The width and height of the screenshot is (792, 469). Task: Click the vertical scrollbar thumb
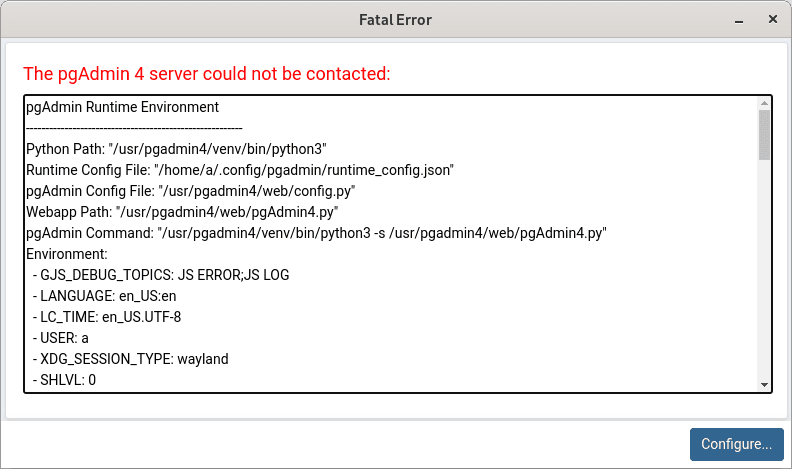click(x=764, y=135)
